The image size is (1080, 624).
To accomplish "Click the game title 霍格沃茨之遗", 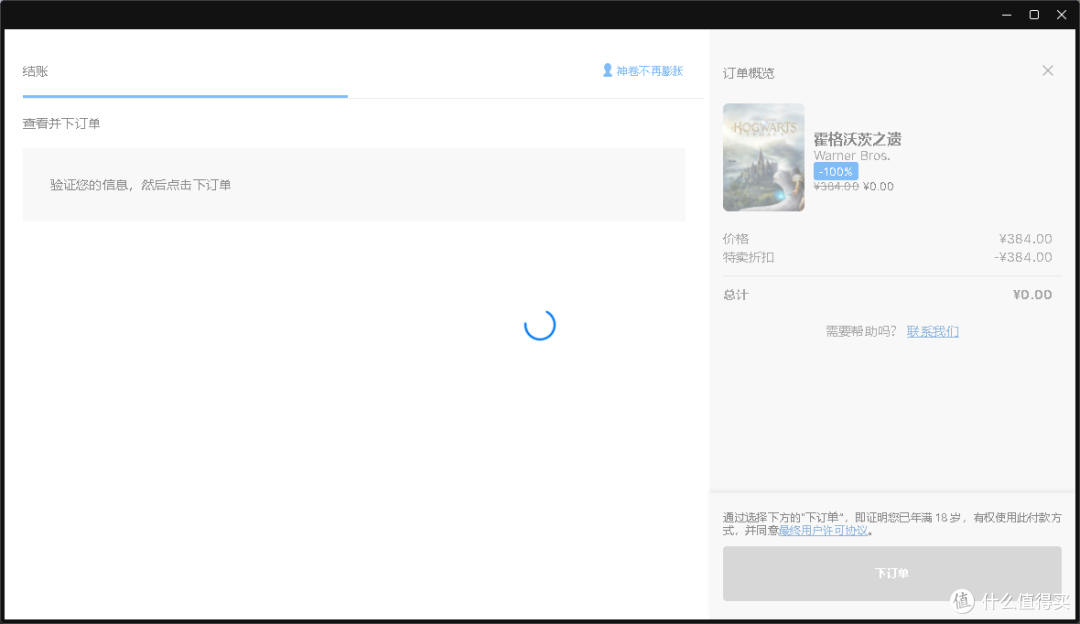I will point(858,139).
